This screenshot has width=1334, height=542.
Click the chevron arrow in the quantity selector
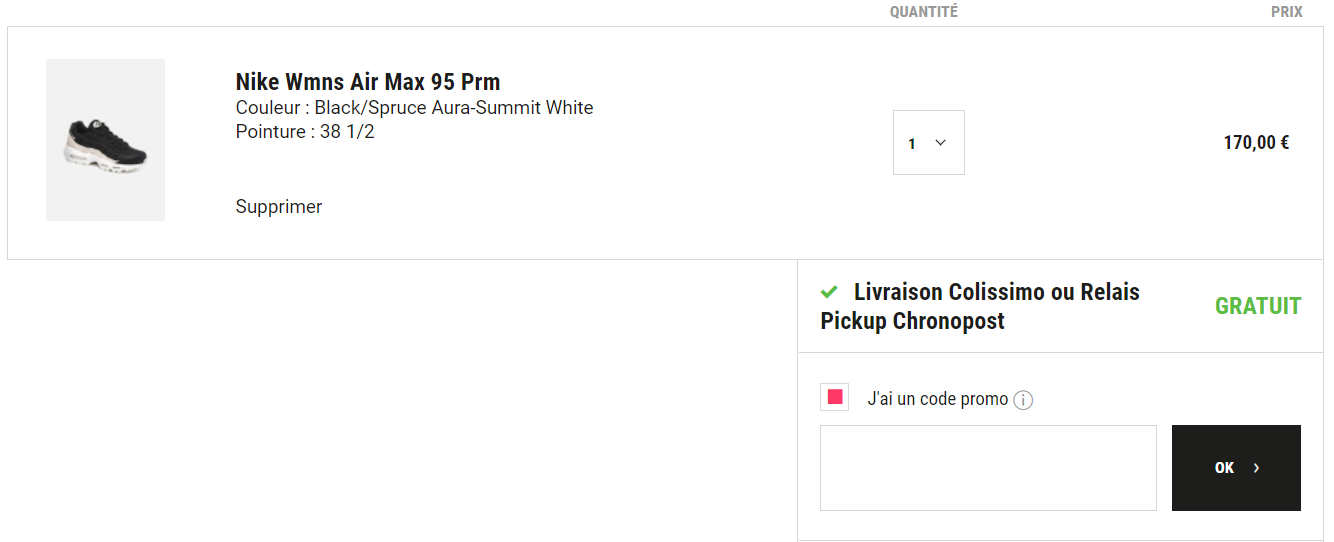pos(940,143)
